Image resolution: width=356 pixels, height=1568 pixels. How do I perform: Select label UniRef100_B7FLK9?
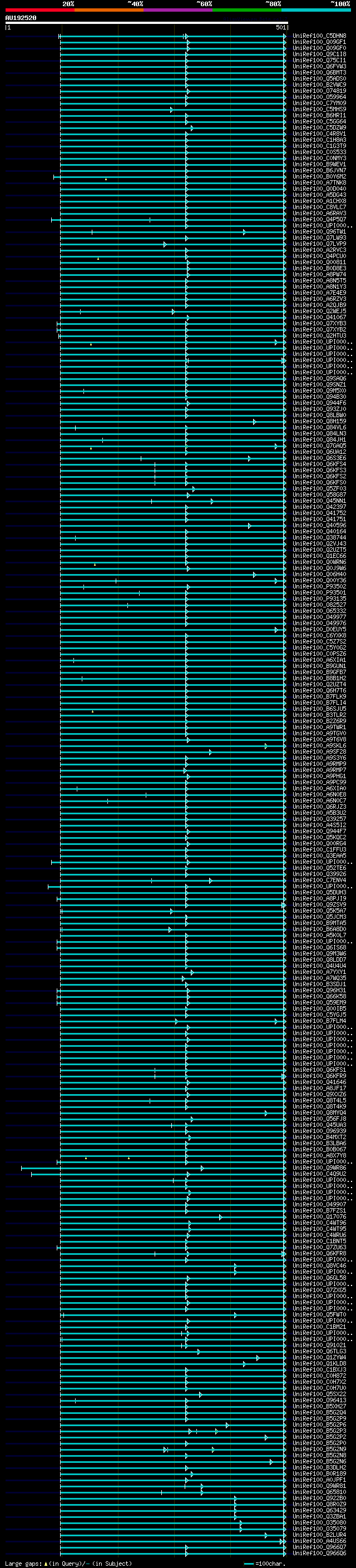coord(319,697)
